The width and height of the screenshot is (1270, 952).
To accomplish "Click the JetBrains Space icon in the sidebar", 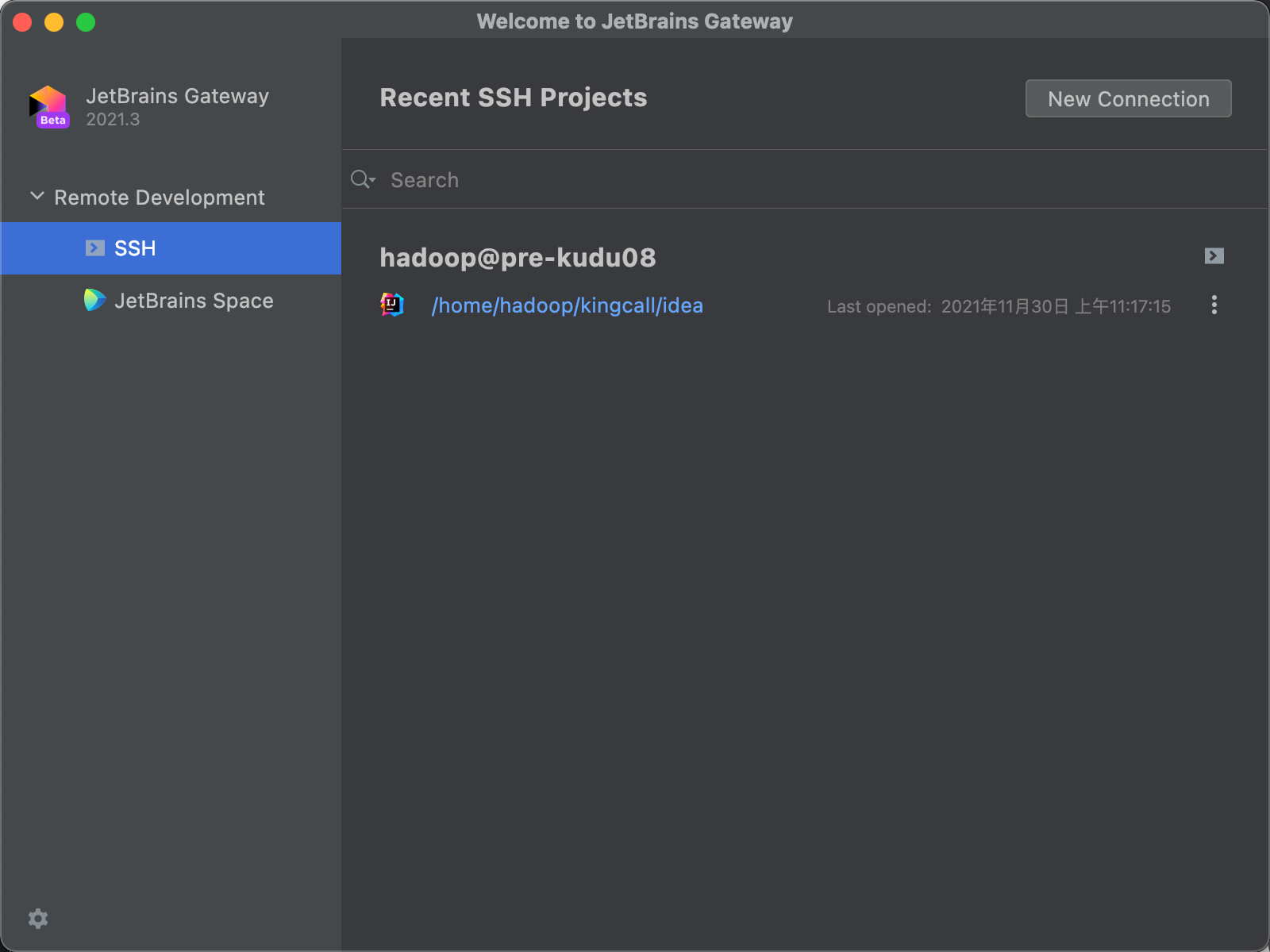I will [94, 300].
